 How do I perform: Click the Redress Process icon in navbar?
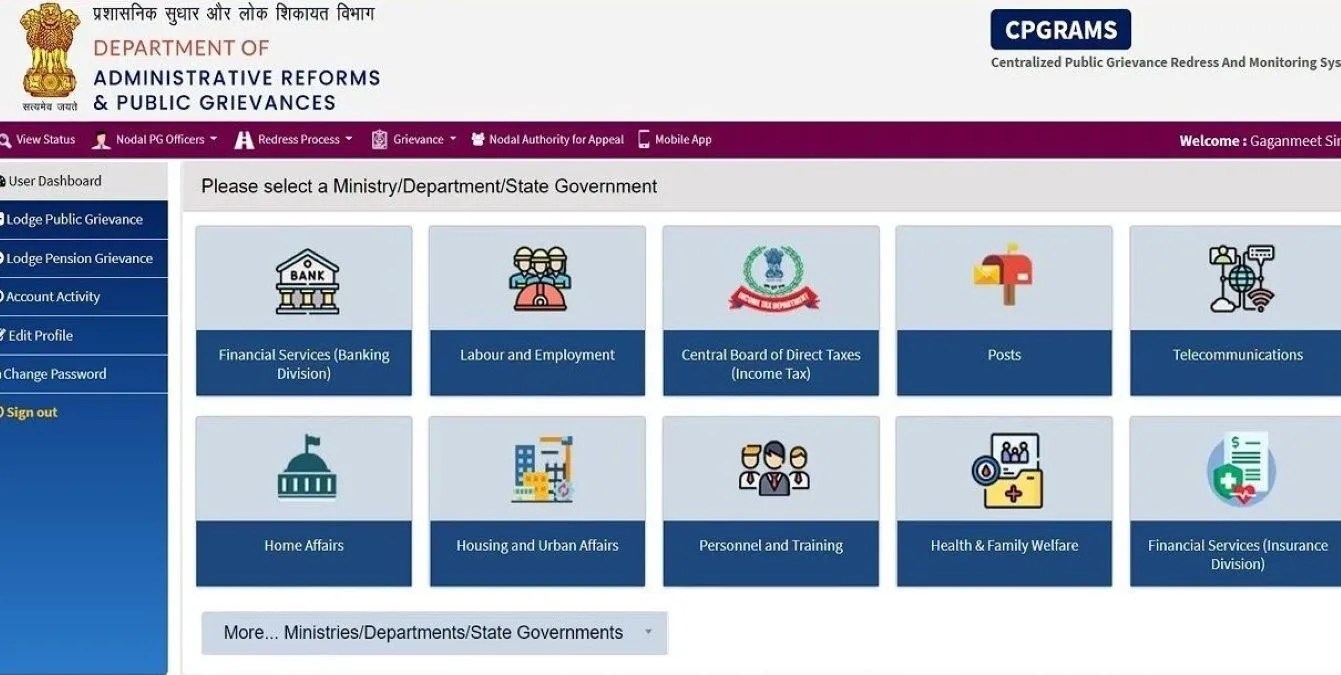coord(244,140)
